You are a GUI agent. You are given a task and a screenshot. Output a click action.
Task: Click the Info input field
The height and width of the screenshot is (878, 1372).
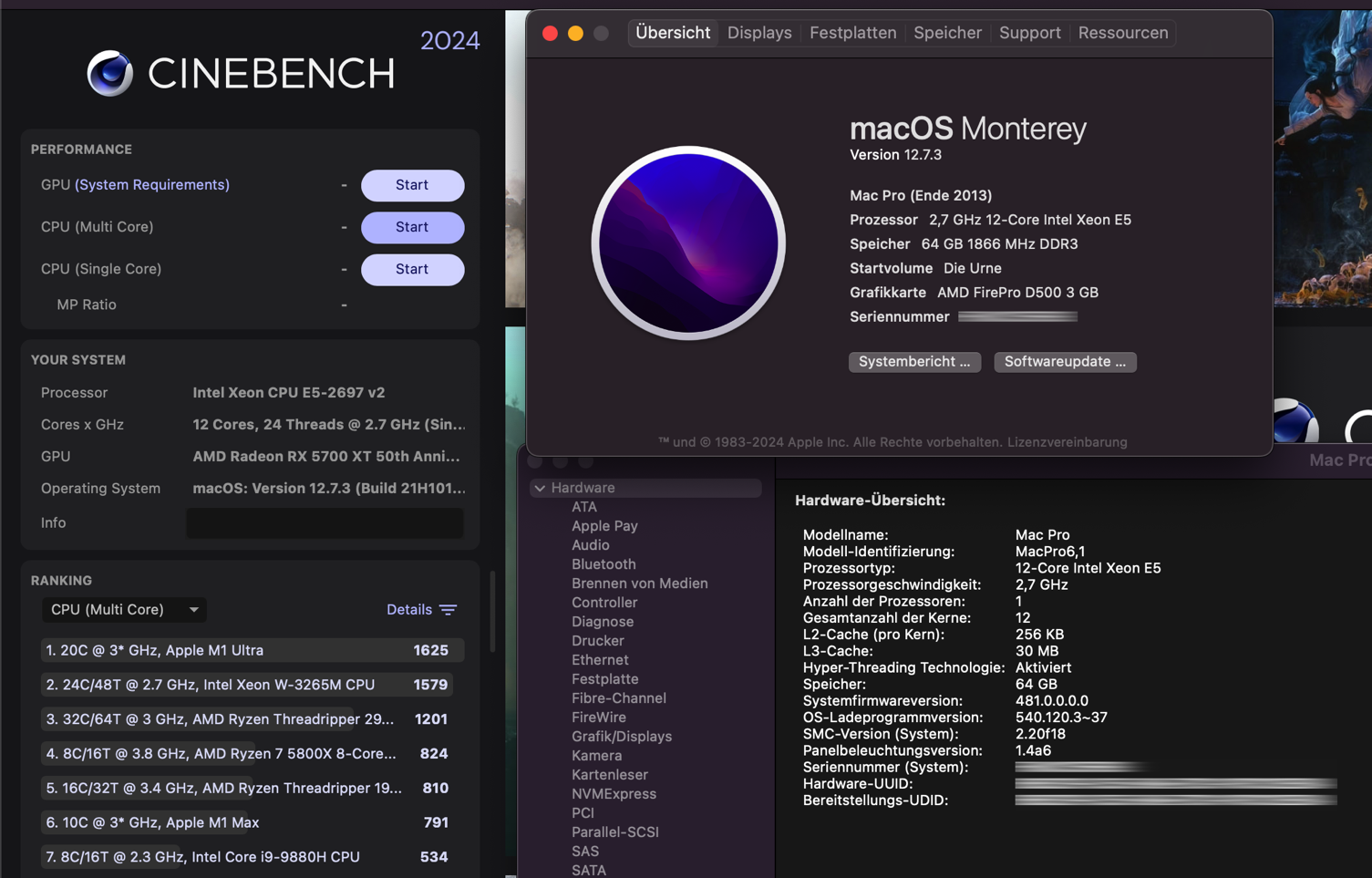click(325, 523)
